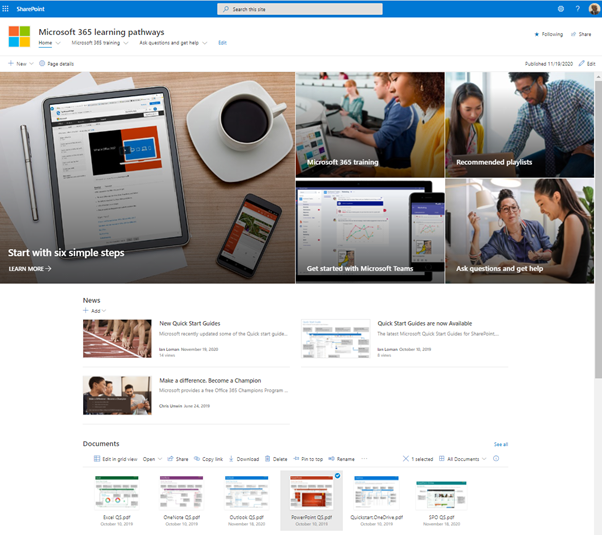Select the SPO QS.pdf document thumbnail

441,495
